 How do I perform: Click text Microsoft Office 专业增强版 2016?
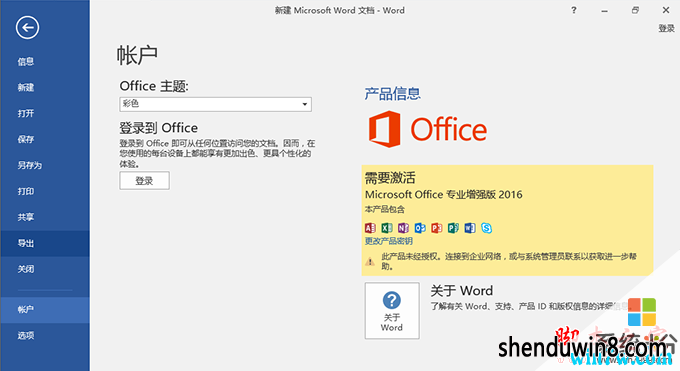coord(444,194)
